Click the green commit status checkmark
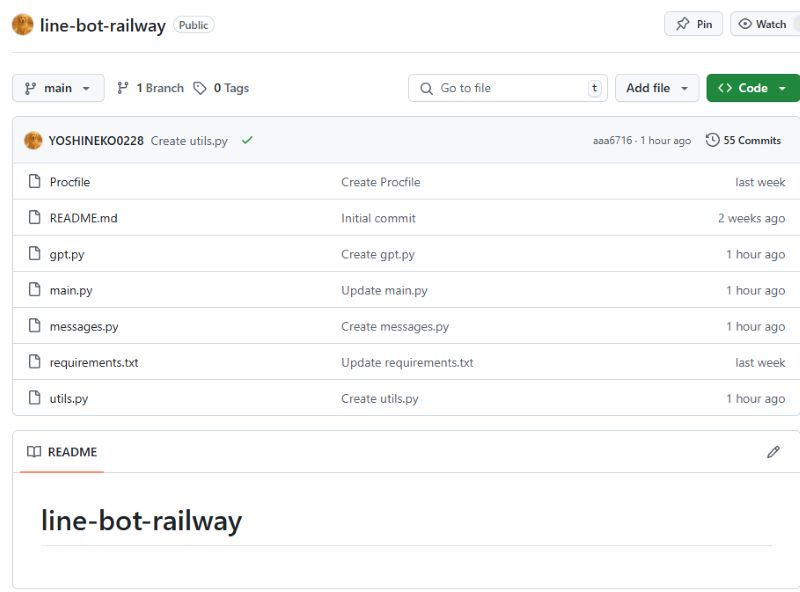The image size is (800, 592). [x=247, y=140]
